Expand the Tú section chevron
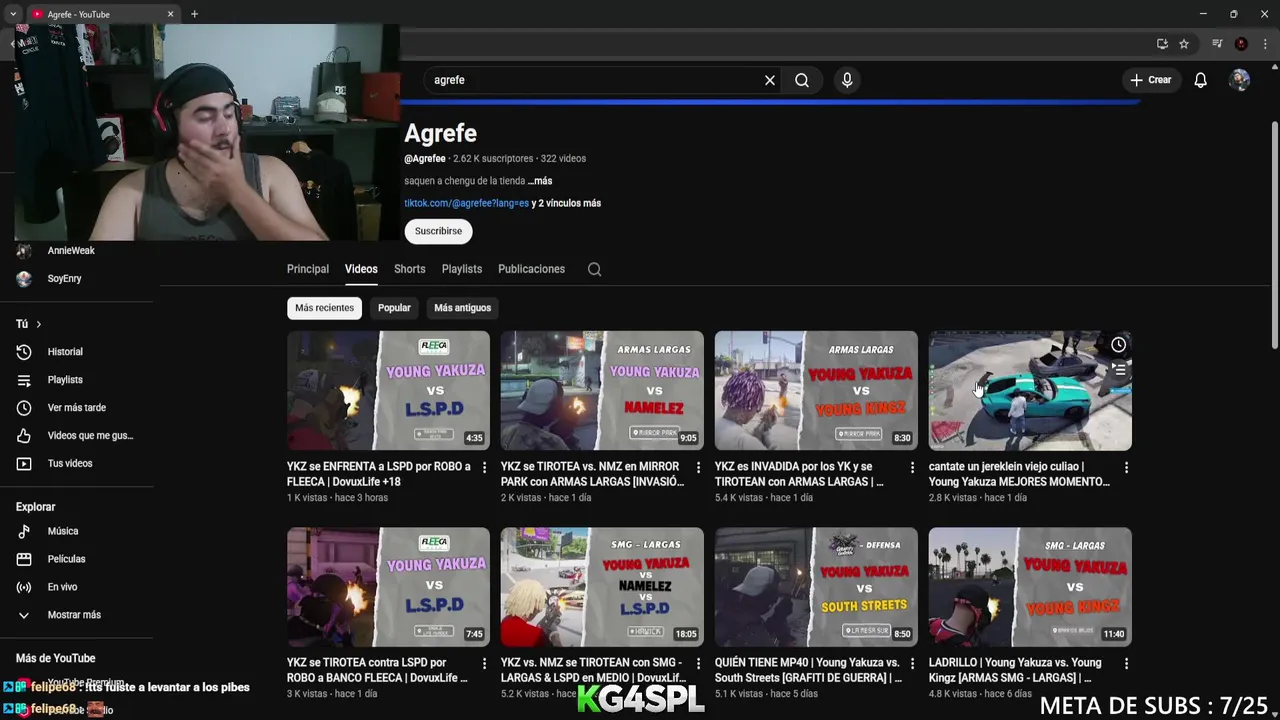The height and width of the screenshot is (720, 1280). pos(39,324)
